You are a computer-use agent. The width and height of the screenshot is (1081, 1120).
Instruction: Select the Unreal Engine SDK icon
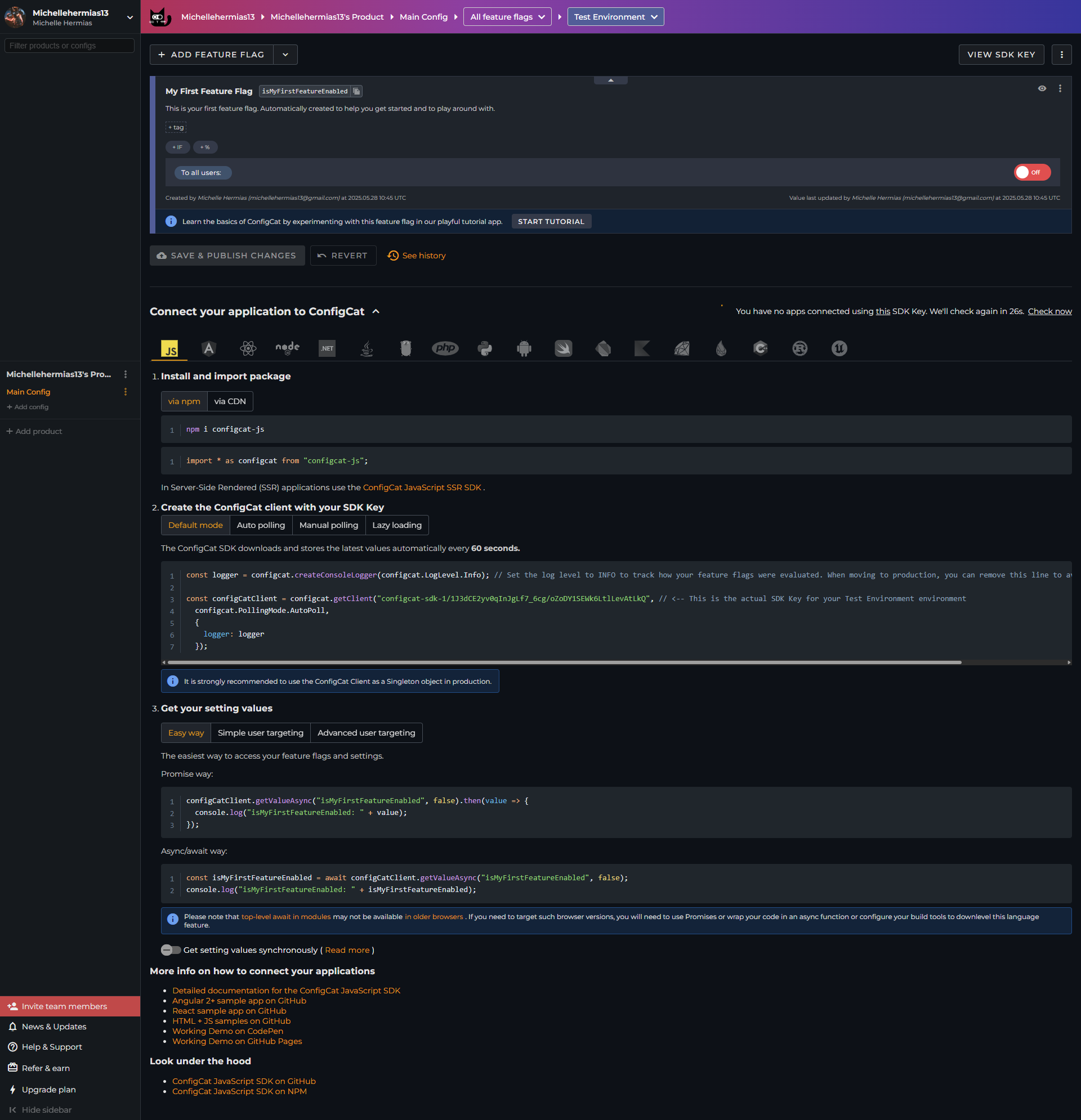[x=839, y=348]
